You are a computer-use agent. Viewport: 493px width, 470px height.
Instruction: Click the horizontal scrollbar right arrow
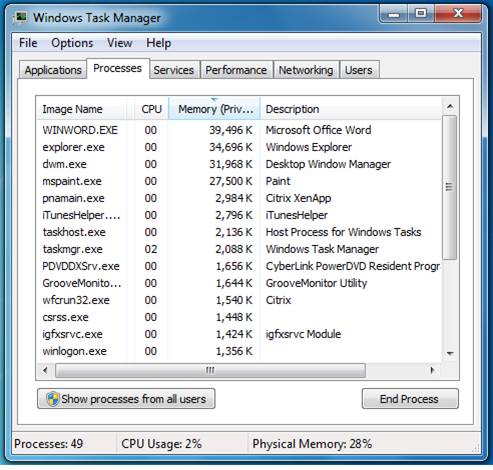pos(432,370)
